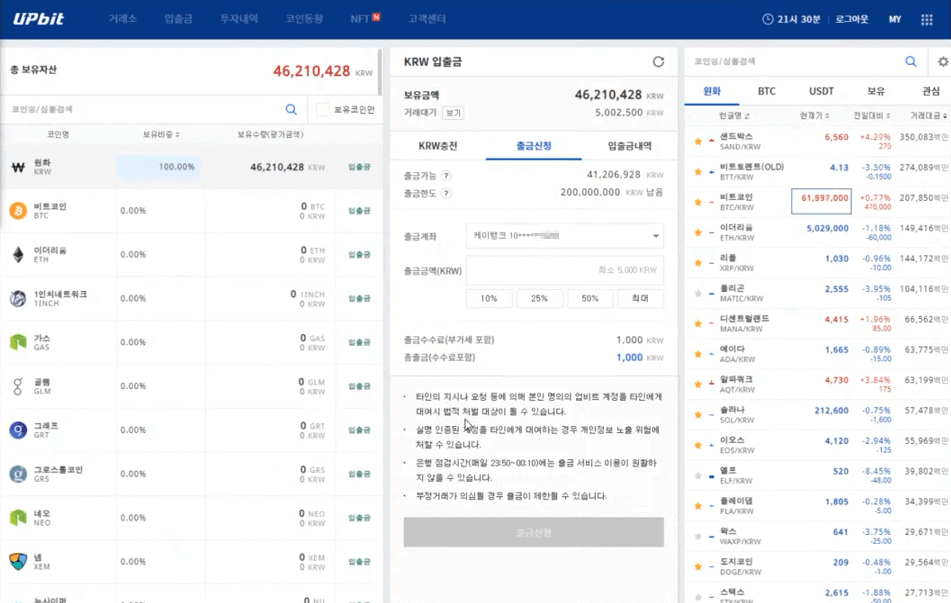Click 로그아웃 in the header
Image resolution: width=951 pixels, height=603 pixels.
click(852, 19)
